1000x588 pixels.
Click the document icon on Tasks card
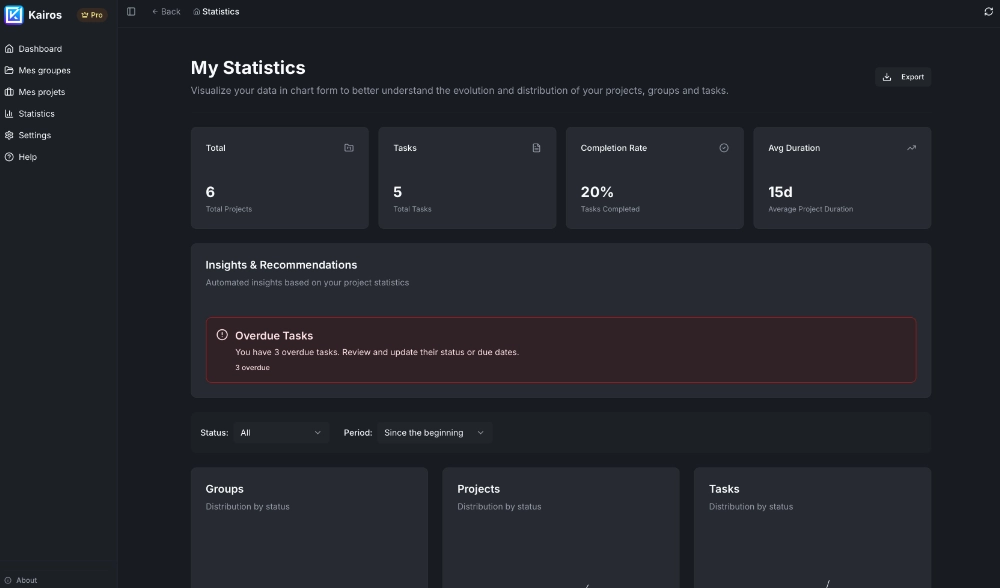click(536, 147)
